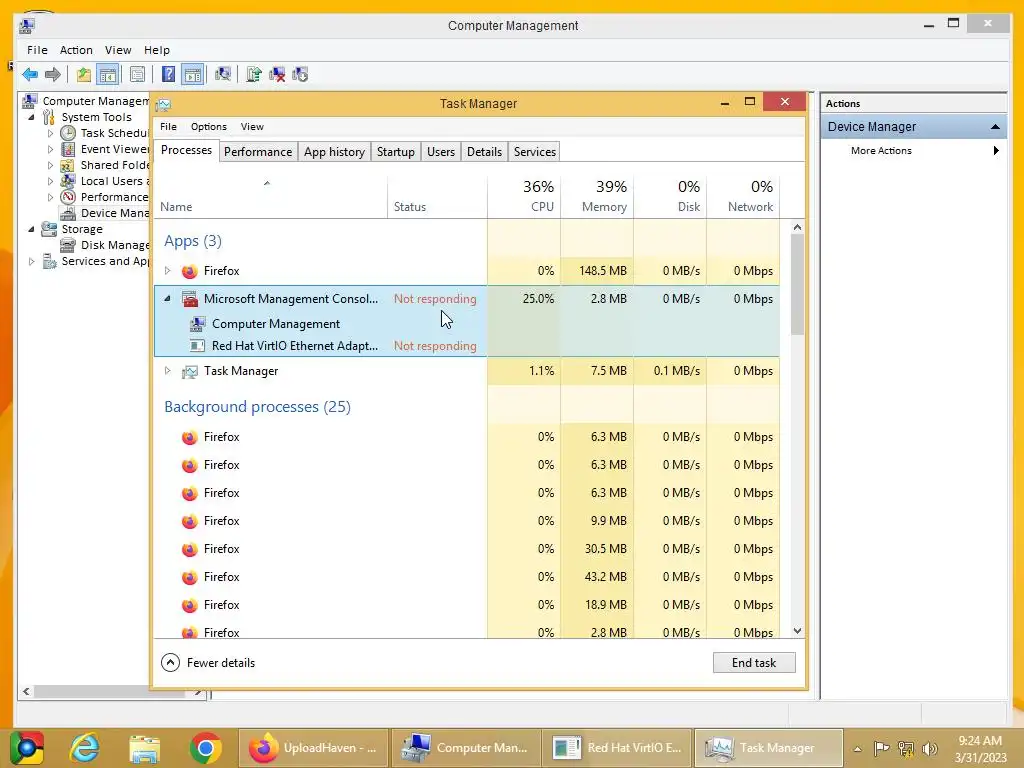Click the Back arrow in Computer Management toolbar

[29, 74]
